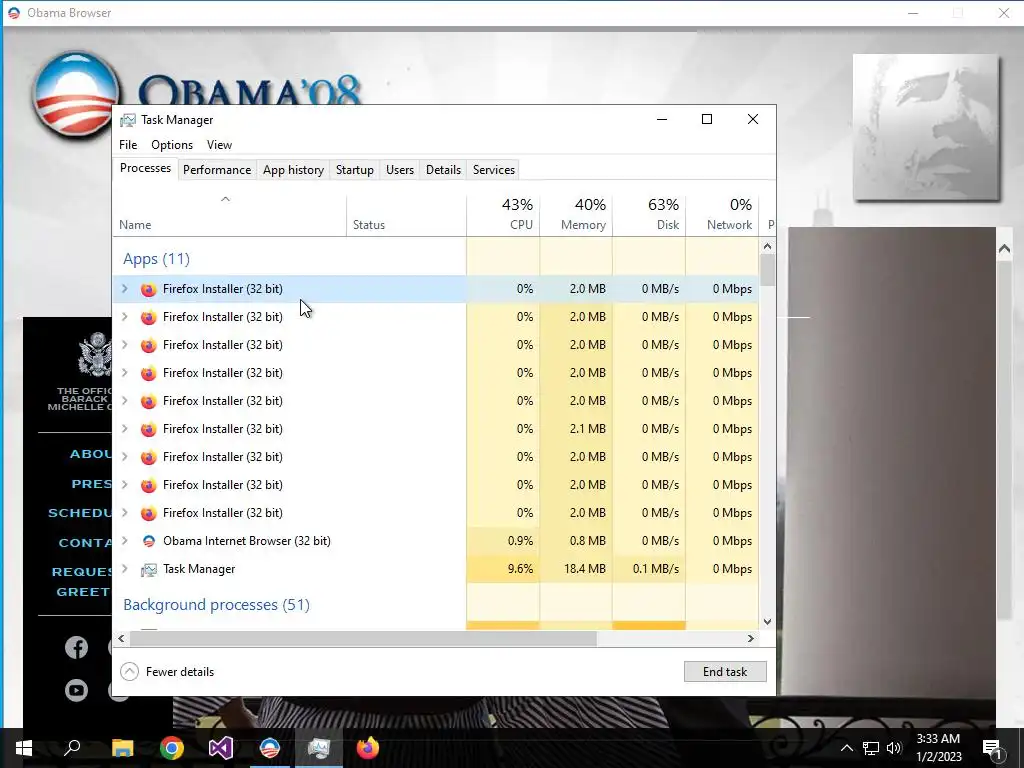This screenshot has height=768, width=1024.
Task: Select the Obama Internet Browser (32 bit) row
Action: [436, 541]
